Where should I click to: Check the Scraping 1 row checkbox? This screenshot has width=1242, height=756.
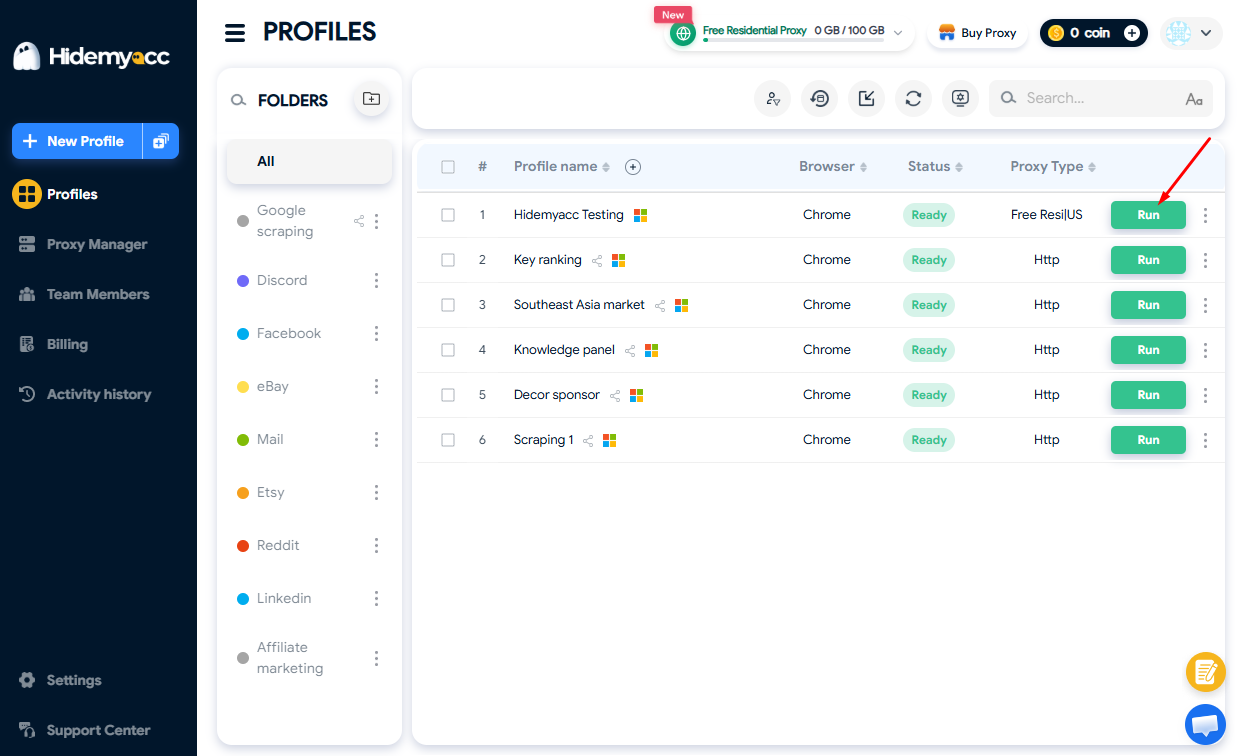tap(448, 440)
